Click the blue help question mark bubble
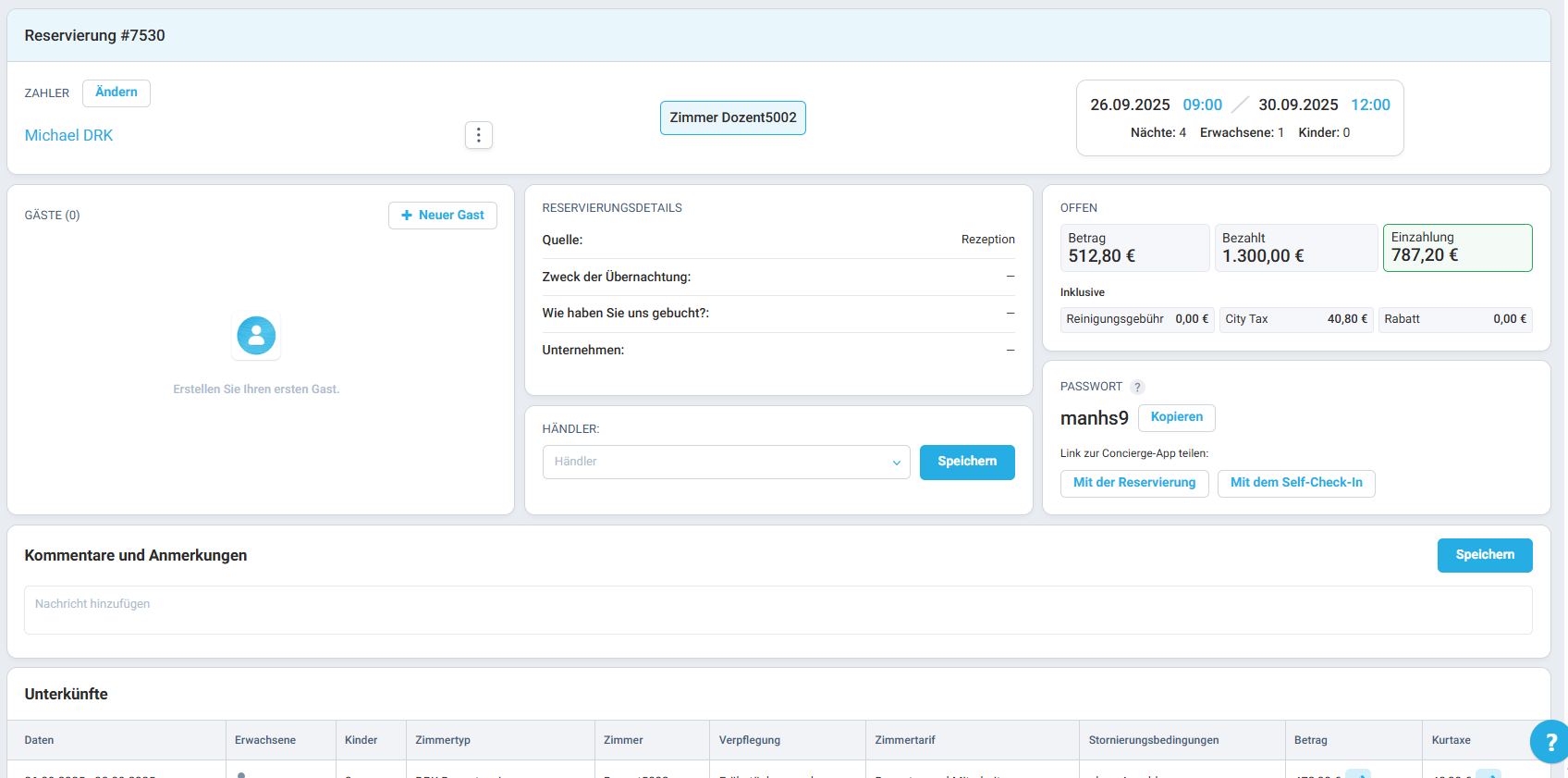This screenshot has width=1568, height=778. [1550, 741]
